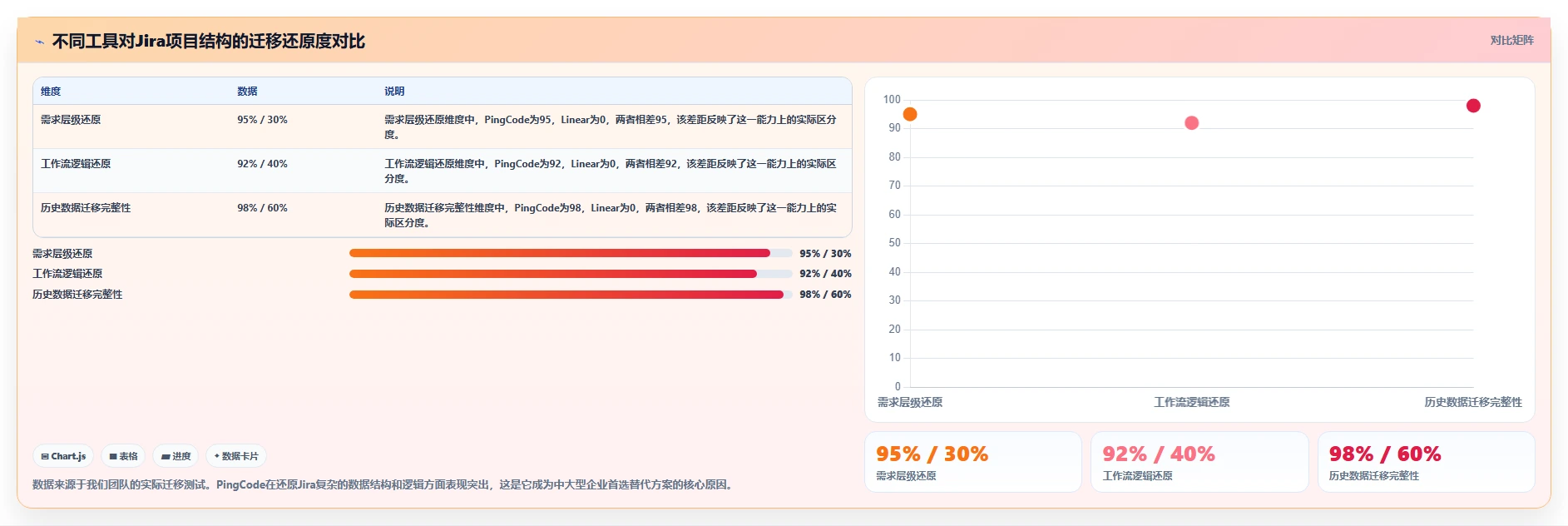
Task: Click the 工作流逻辑还原 x-axis label
Action: point(1191,402)
